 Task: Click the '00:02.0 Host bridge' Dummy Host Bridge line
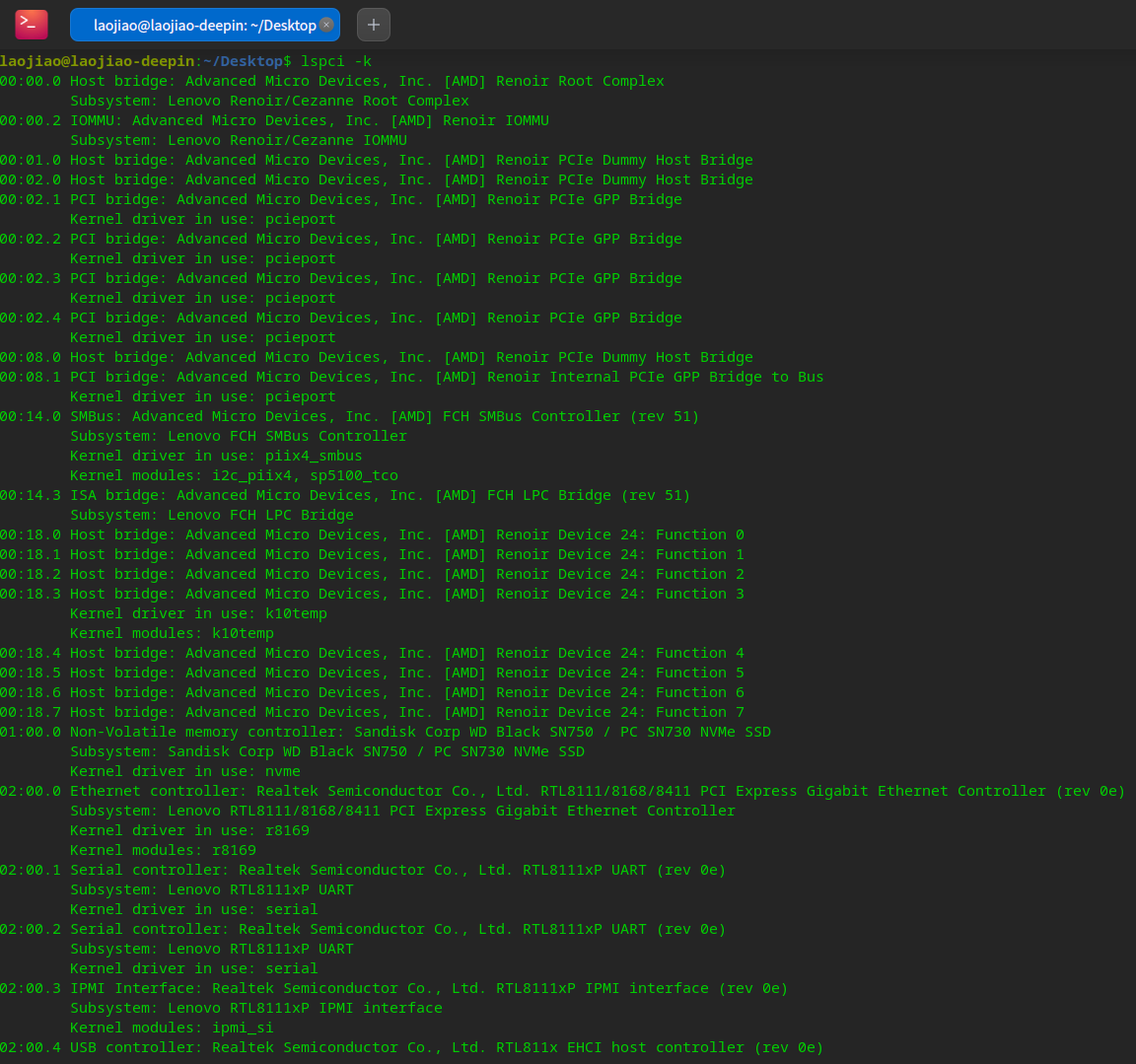pos(377,179)
